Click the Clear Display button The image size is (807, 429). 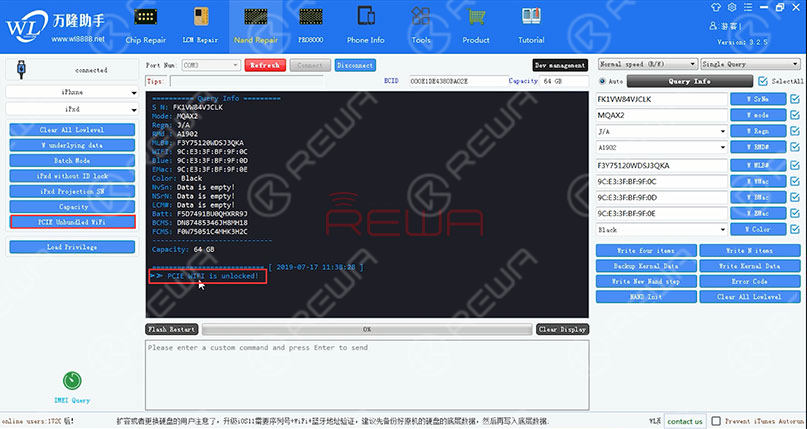pyautogui.click(x=563, y=329)
